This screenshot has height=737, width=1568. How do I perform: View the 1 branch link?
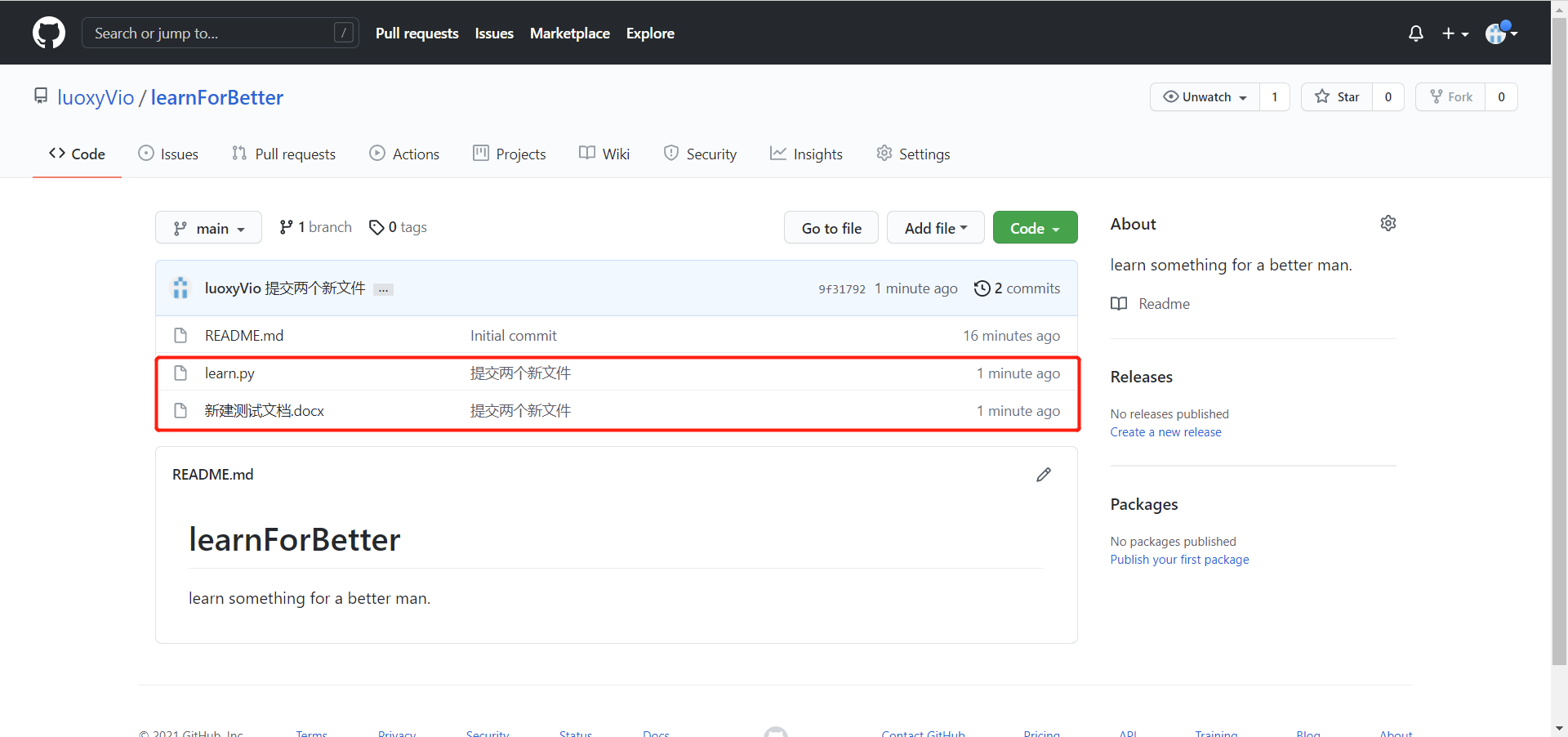click(x=315, y=227)
